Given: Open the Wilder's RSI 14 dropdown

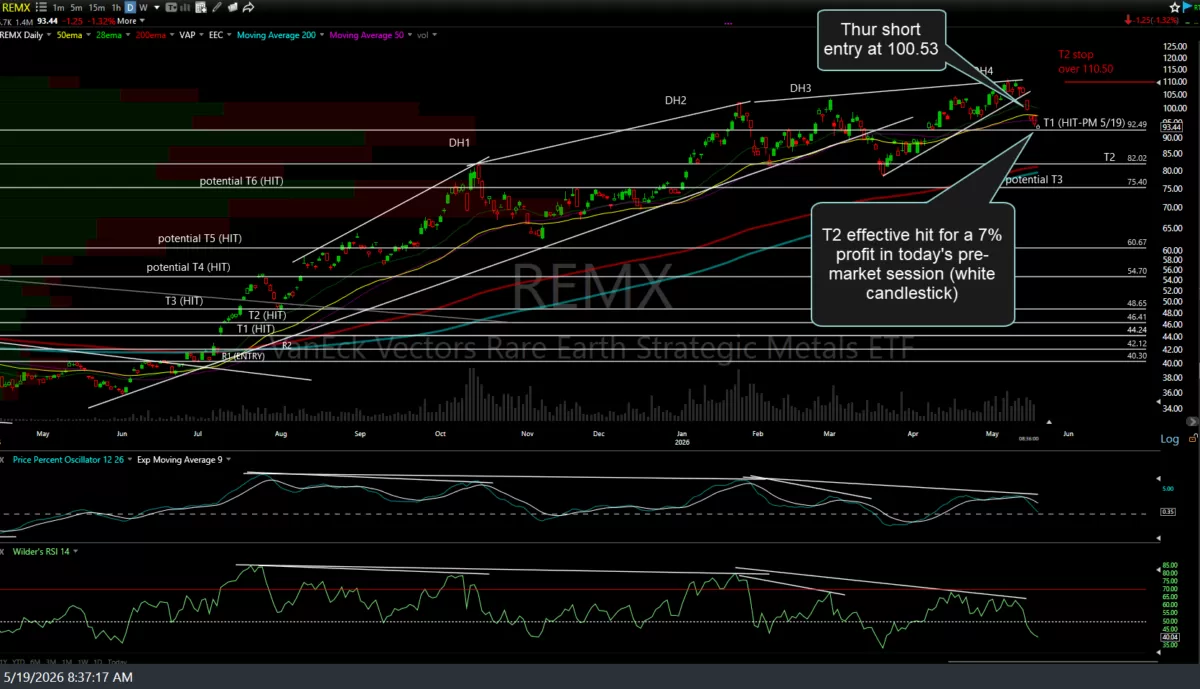Looking at the screenshot, I should 75,551.
